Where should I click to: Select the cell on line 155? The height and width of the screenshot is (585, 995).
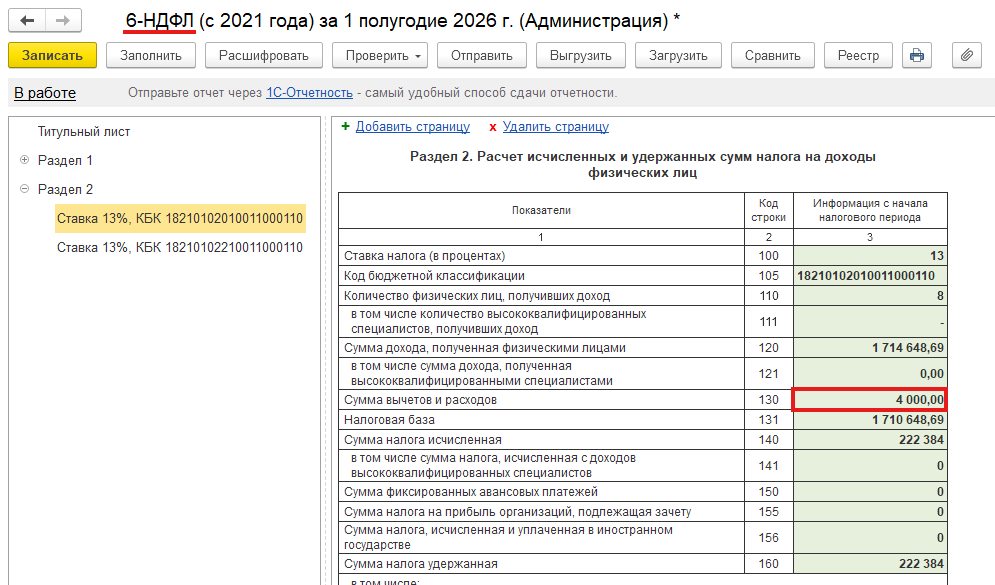(870, 511)
